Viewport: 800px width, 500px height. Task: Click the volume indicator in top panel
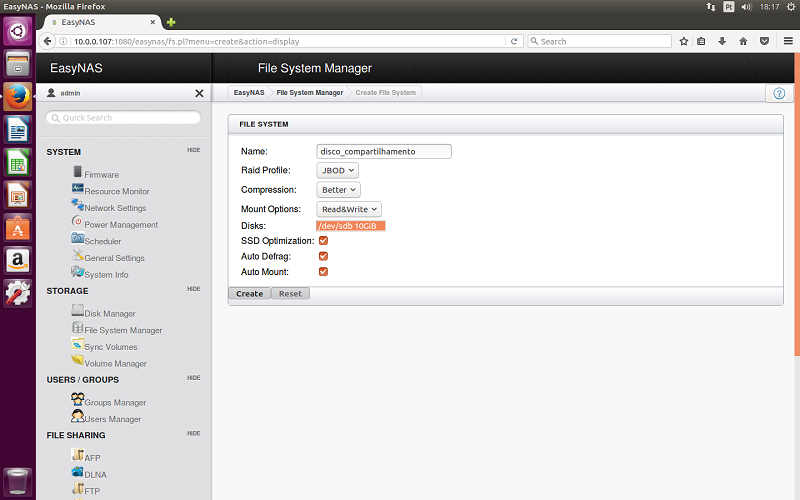pyautogui.click(x=746, y=7)
